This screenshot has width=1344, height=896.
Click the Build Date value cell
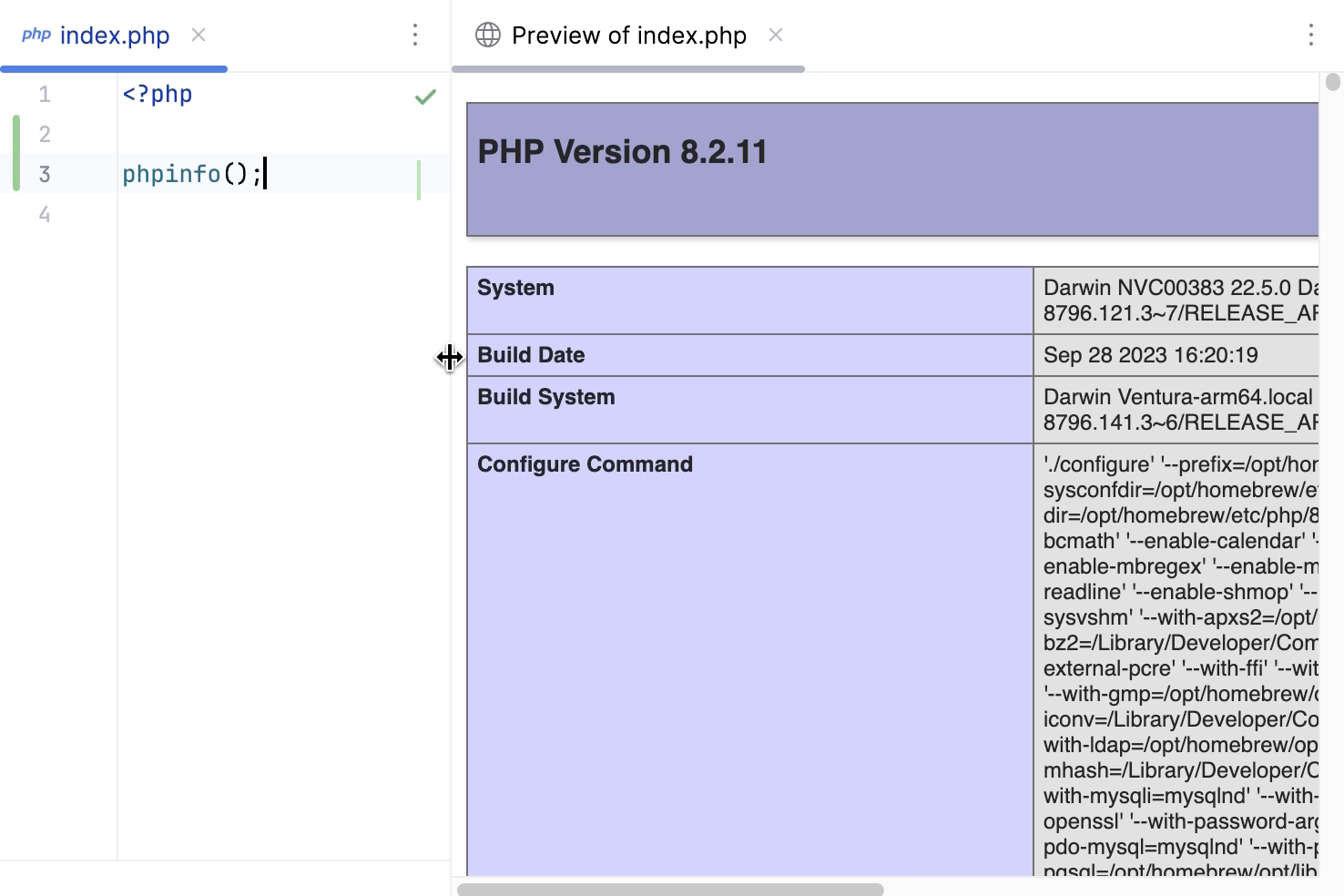pos(1151,355)
